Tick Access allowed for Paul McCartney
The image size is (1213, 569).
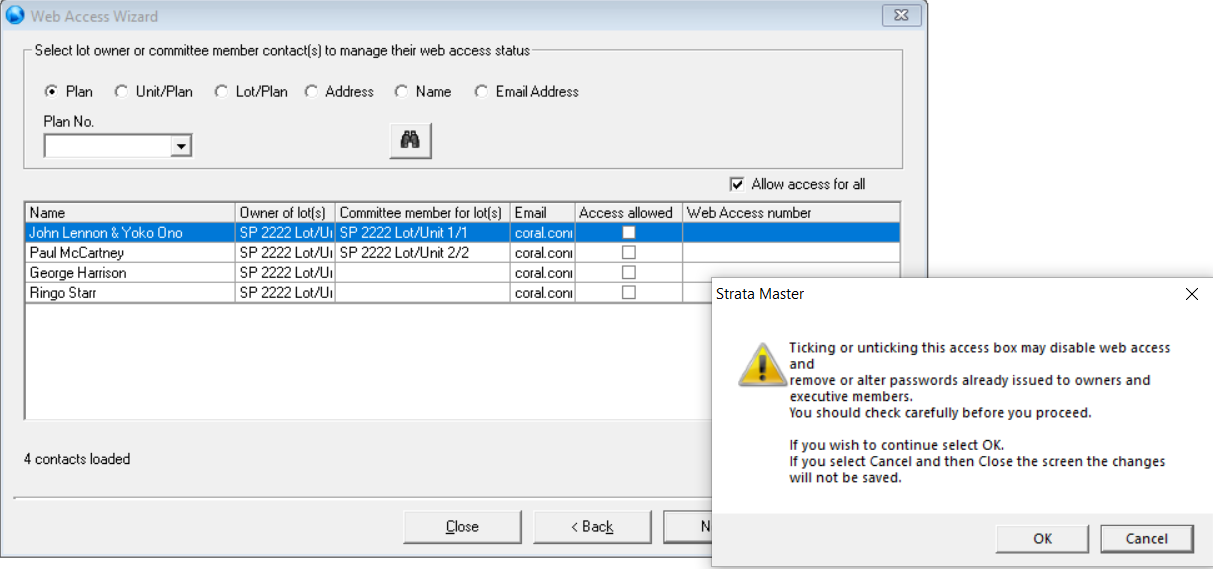click(629, 252)
